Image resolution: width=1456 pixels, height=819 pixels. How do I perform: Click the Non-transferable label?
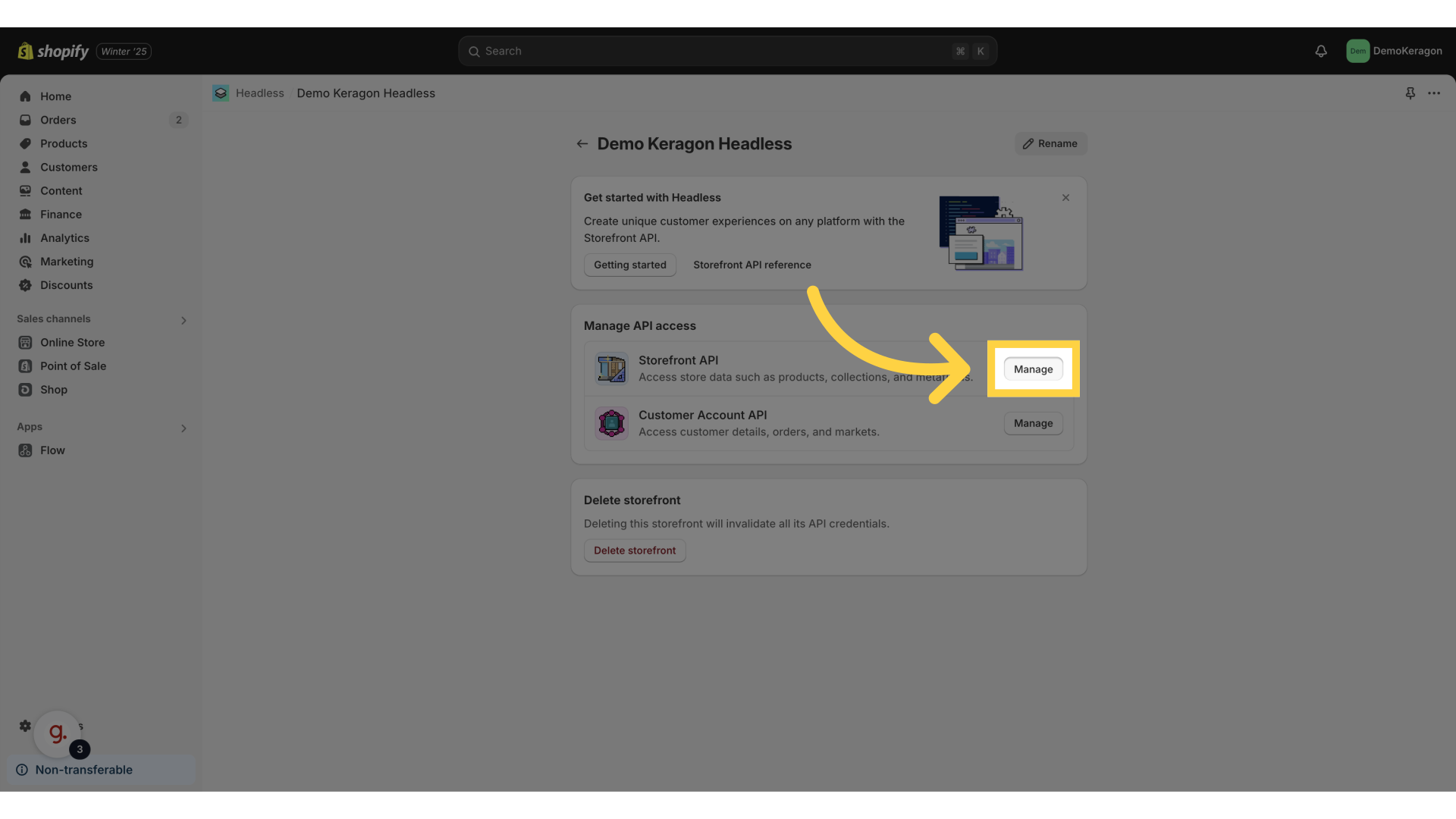point(83,770)
